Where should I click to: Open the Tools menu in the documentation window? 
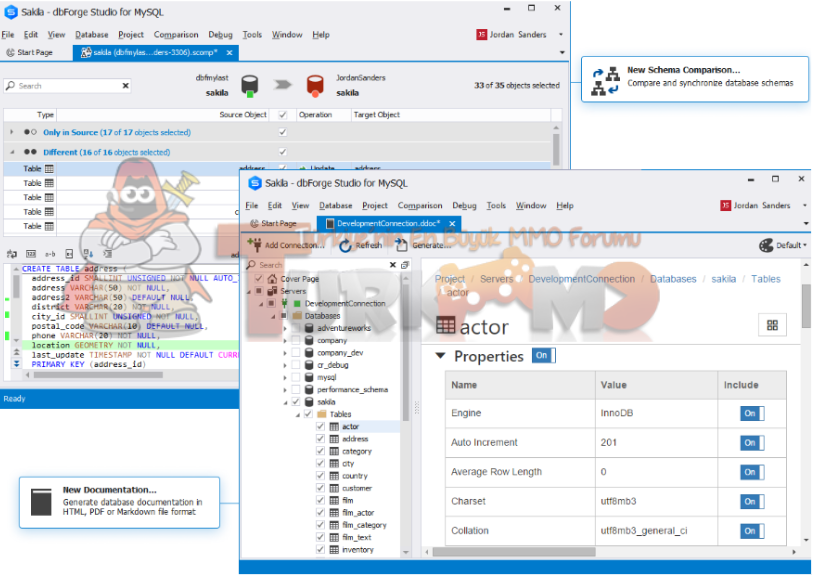(496, 206)
